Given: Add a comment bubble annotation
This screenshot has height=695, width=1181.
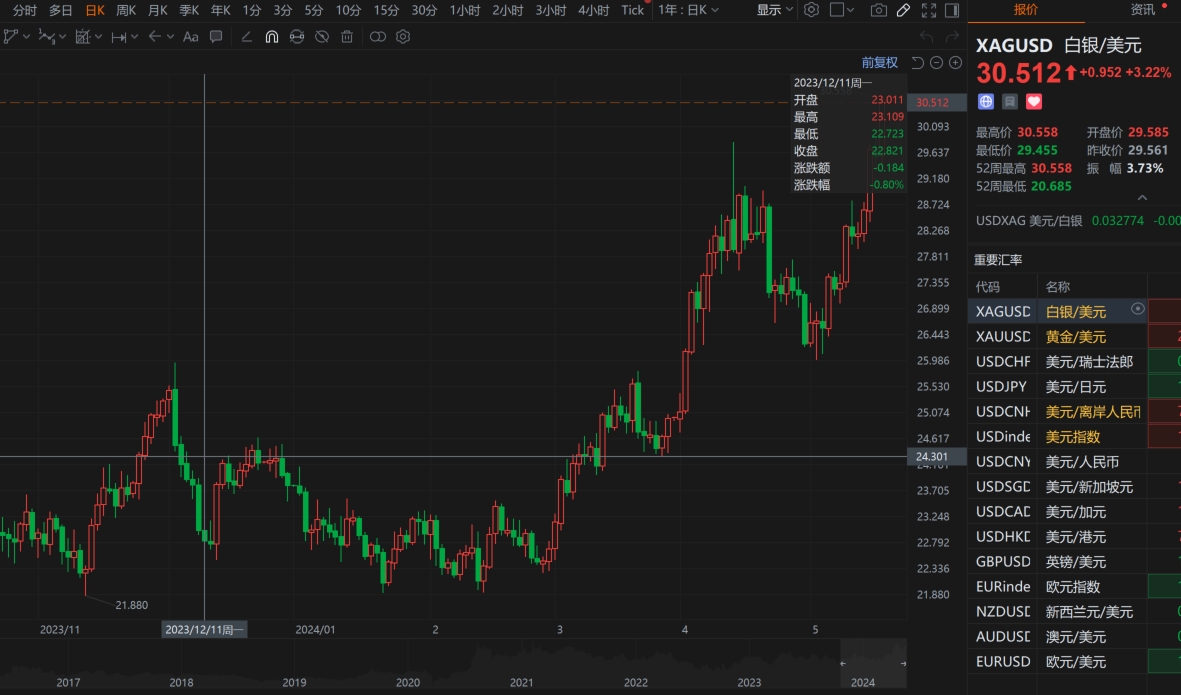Looking at the screenshot, I should point(216,37).
